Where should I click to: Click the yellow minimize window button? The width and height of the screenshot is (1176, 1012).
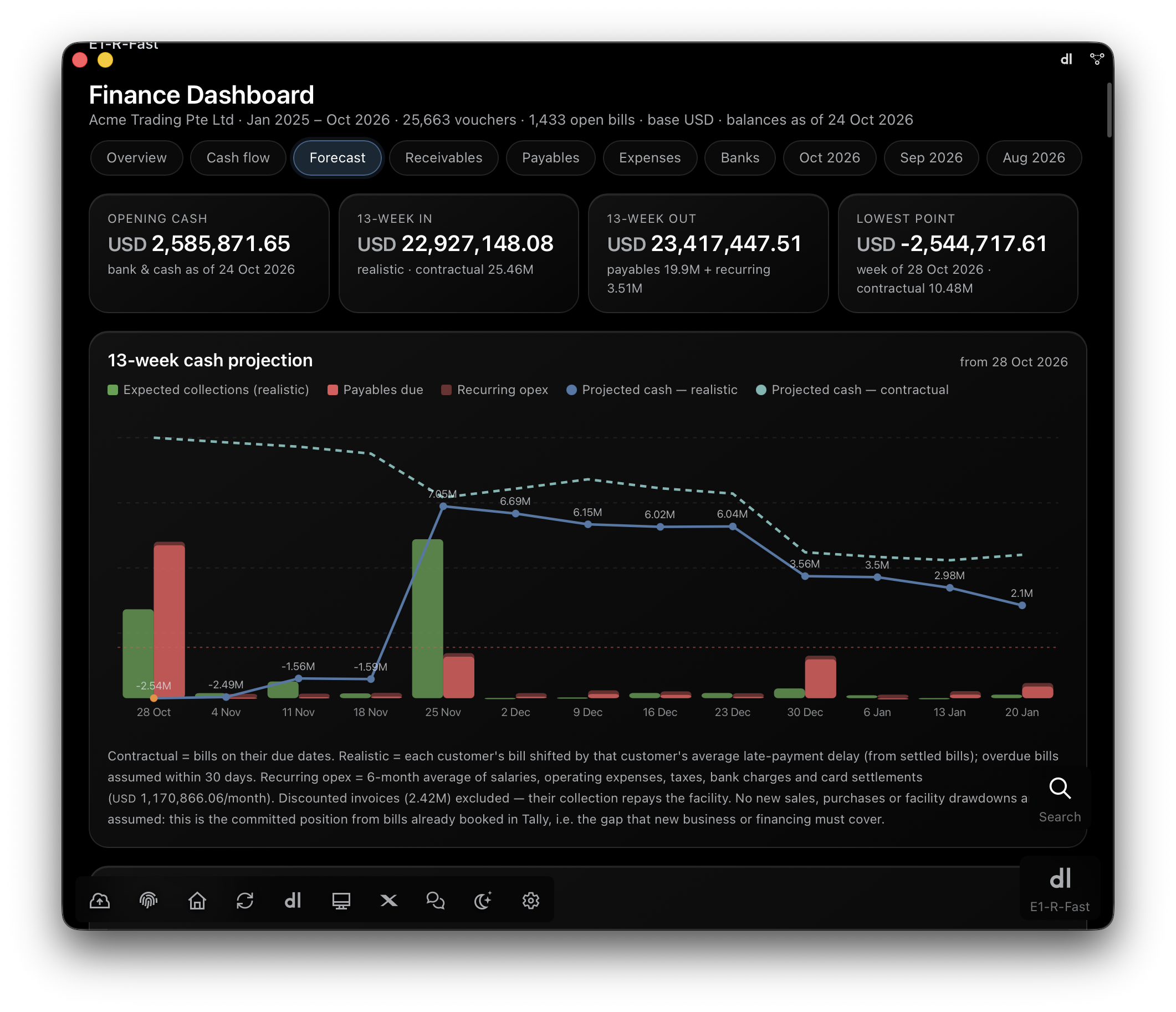point(105,60)
